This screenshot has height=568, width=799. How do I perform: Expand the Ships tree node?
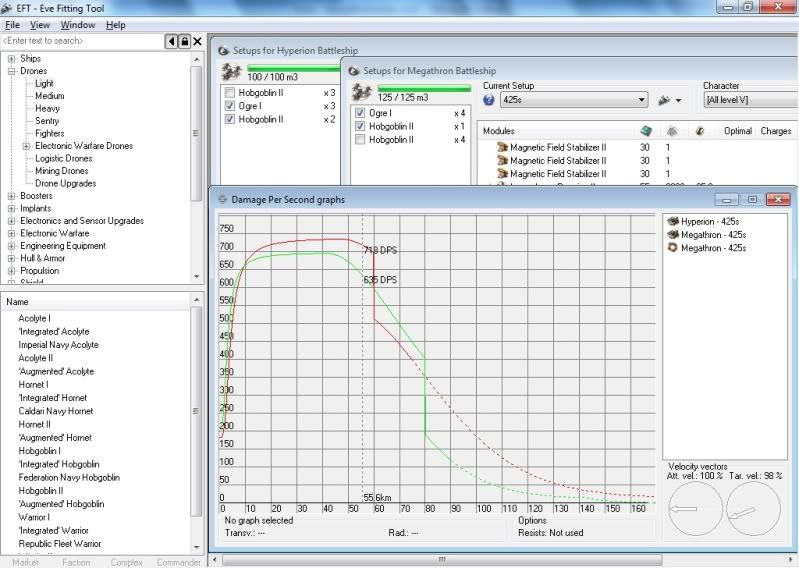coord(11,59)
